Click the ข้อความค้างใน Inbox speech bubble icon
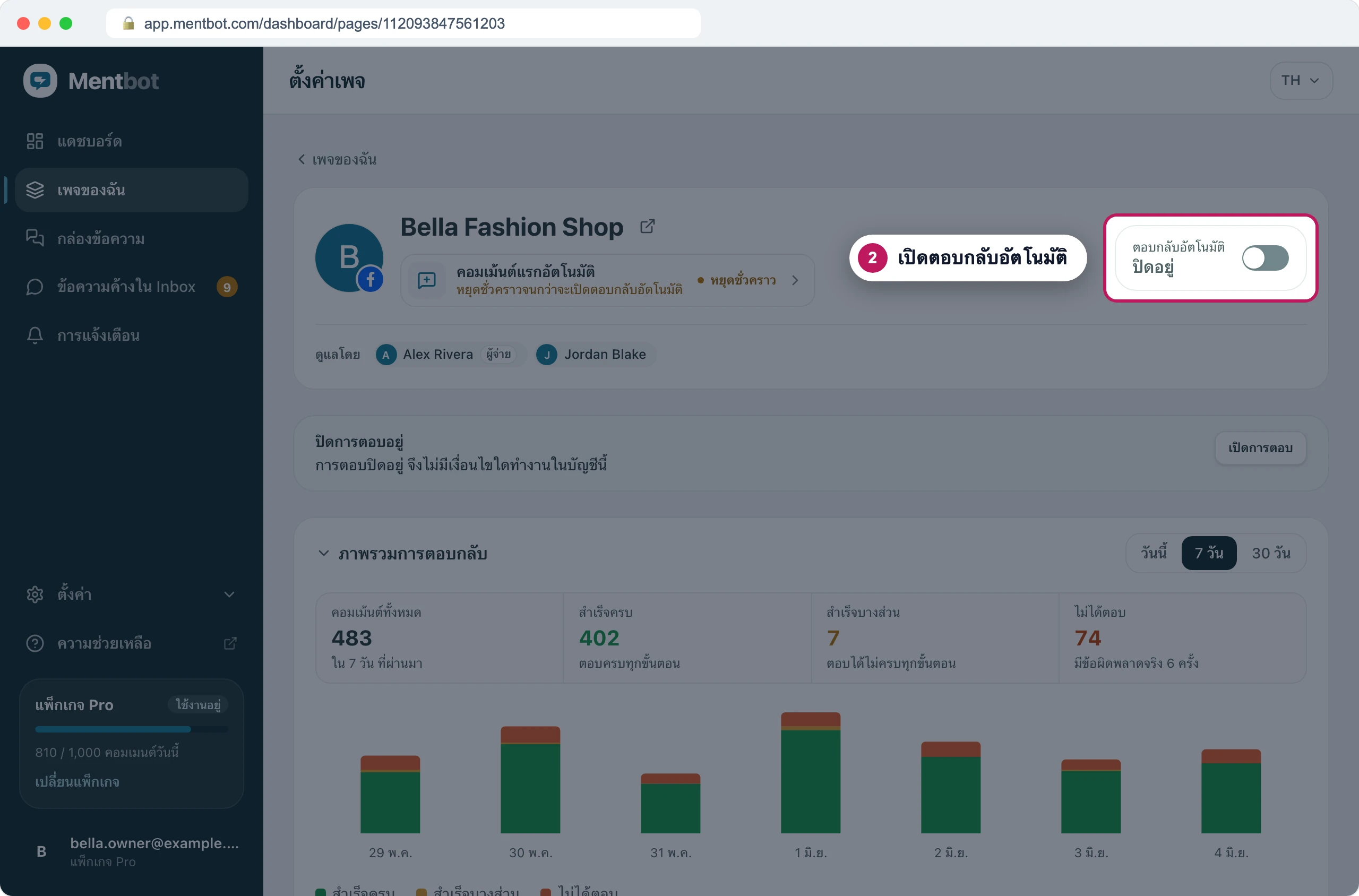This screenshot has width=1359, height=896. click(x=35, y=287)
